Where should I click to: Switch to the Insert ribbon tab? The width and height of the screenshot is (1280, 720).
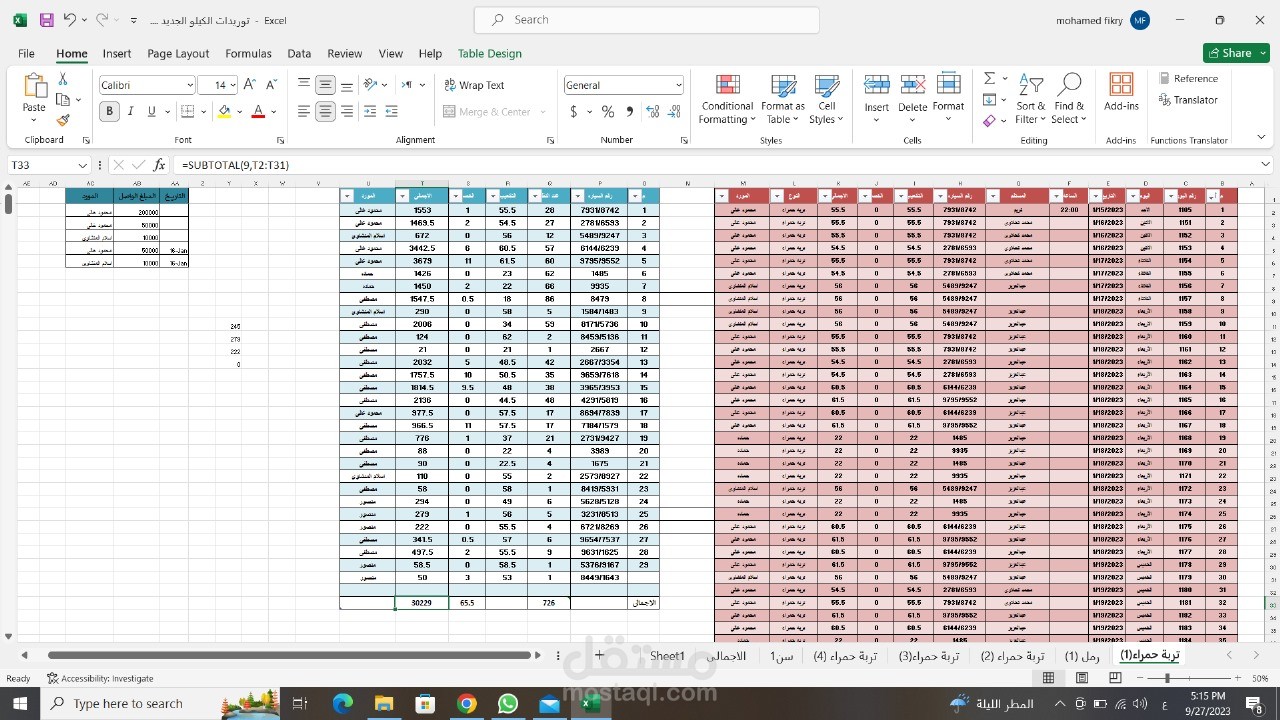116,54
